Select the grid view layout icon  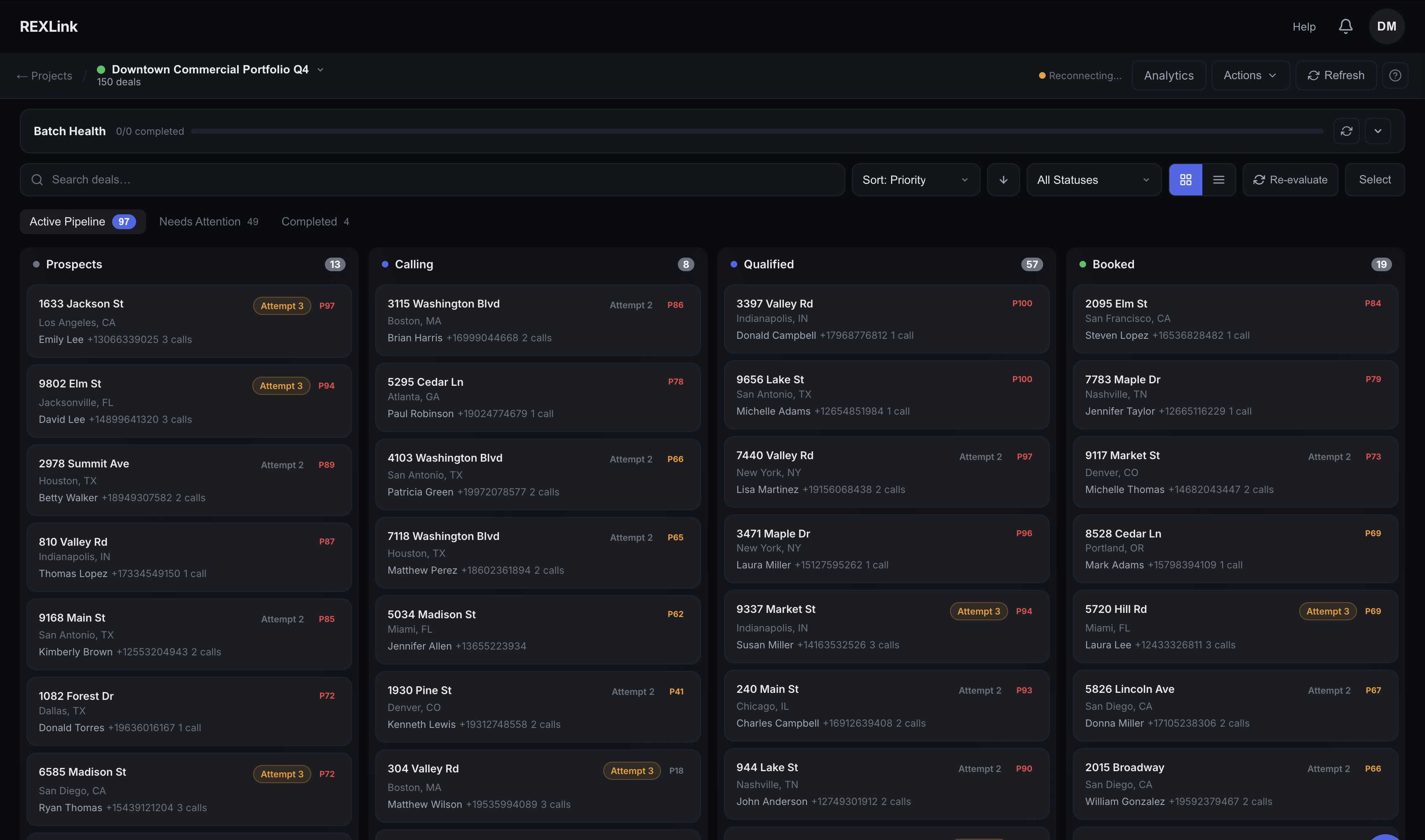[x=1186, y=179]
